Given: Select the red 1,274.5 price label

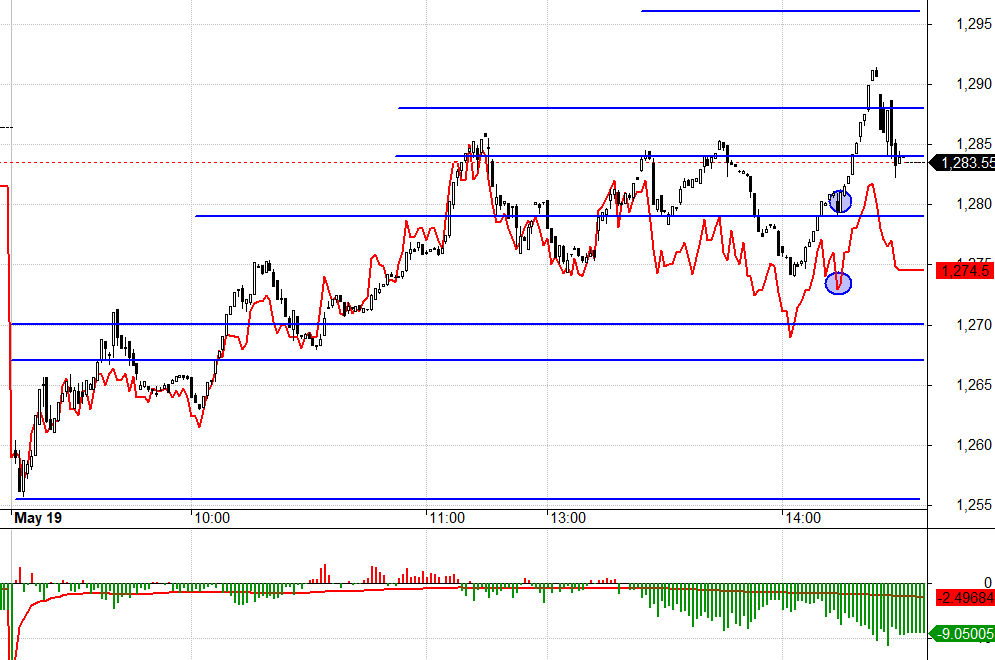Looking at the screenshot, I should tap(964, 270).
